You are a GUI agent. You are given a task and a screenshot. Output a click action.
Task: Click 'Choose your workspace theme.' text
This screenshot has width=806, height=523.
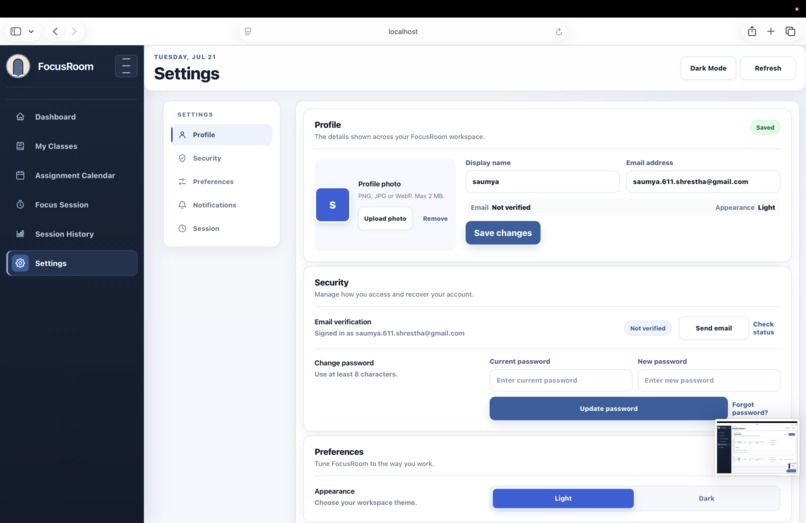pyautogui.click(x=365, y=502)
